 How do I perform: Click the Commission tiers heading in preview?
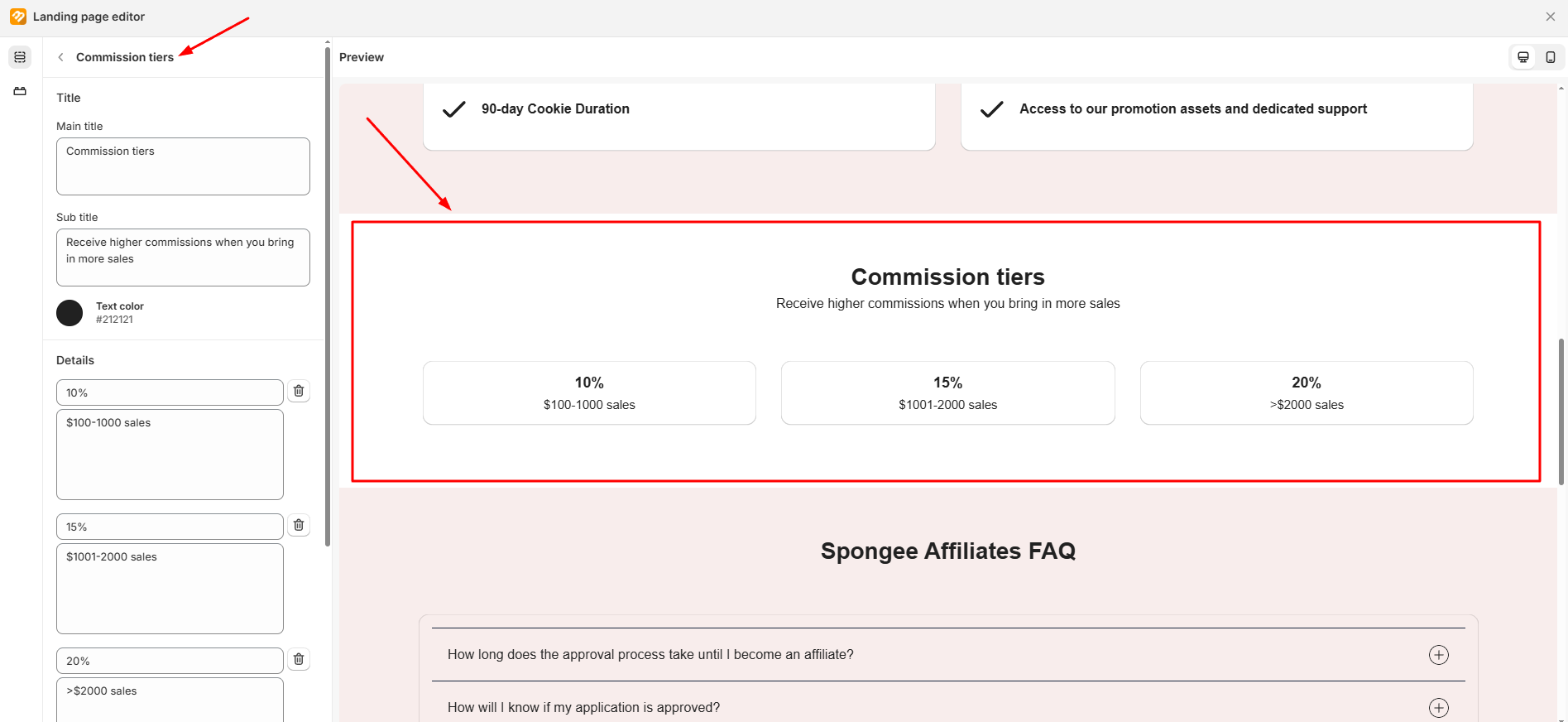pyautogui.click(x=947, y=277)
